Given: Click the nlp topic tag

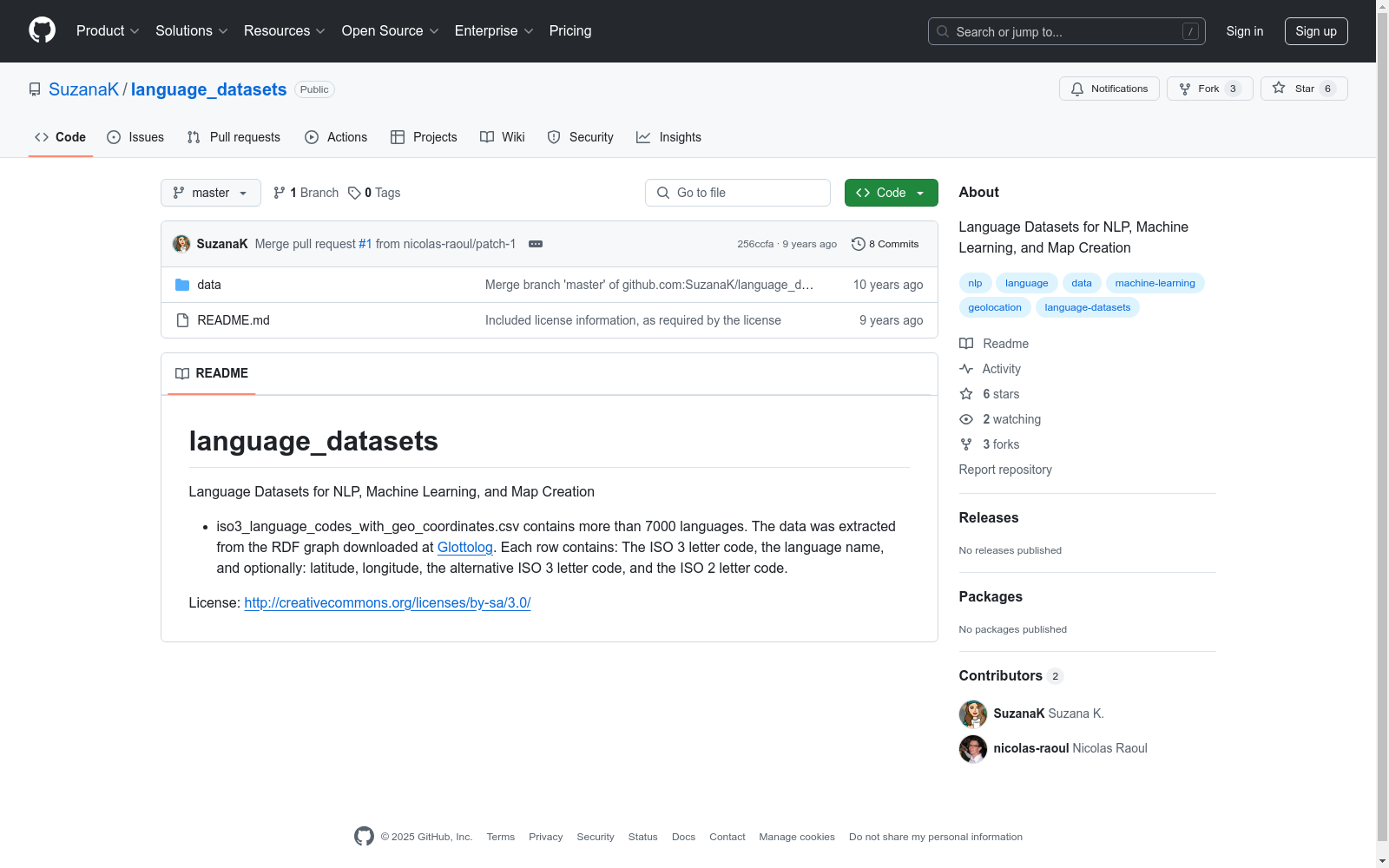Looking at the screenshot, I should [x=975, y=283].
